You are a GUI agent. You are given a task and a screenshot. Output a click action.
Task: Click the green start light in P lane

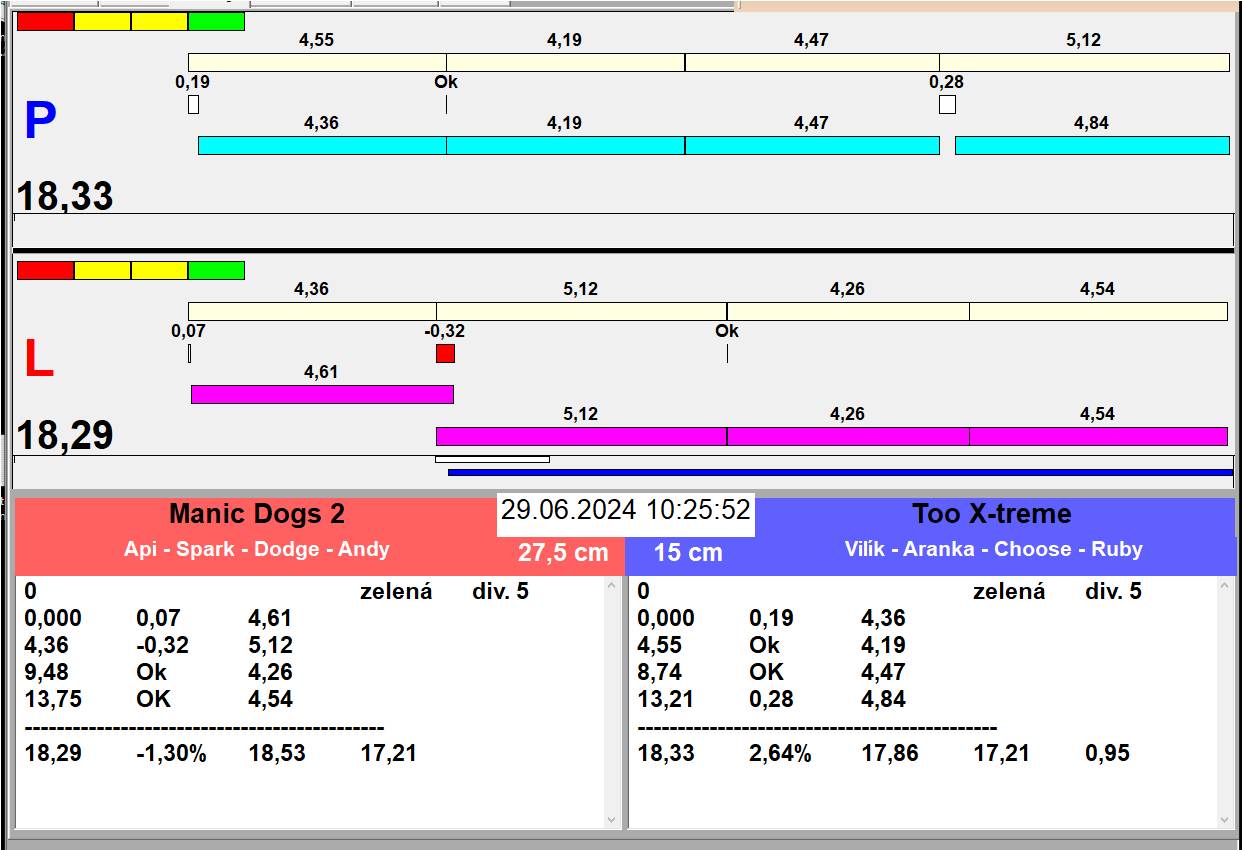click(x=216, y=21)
